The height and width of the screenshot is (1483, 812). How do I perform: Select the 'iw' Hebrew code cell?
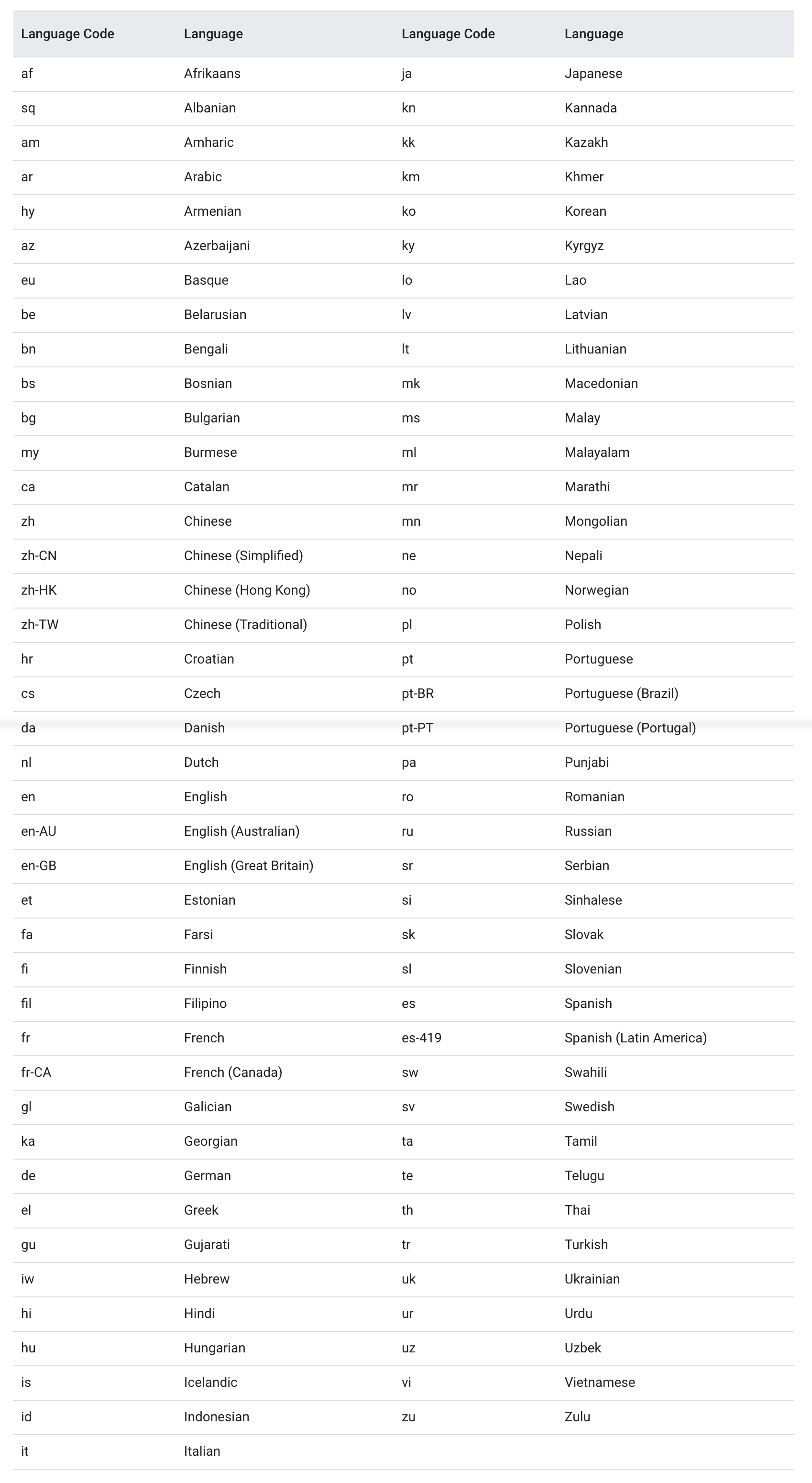pos(27,1279)
